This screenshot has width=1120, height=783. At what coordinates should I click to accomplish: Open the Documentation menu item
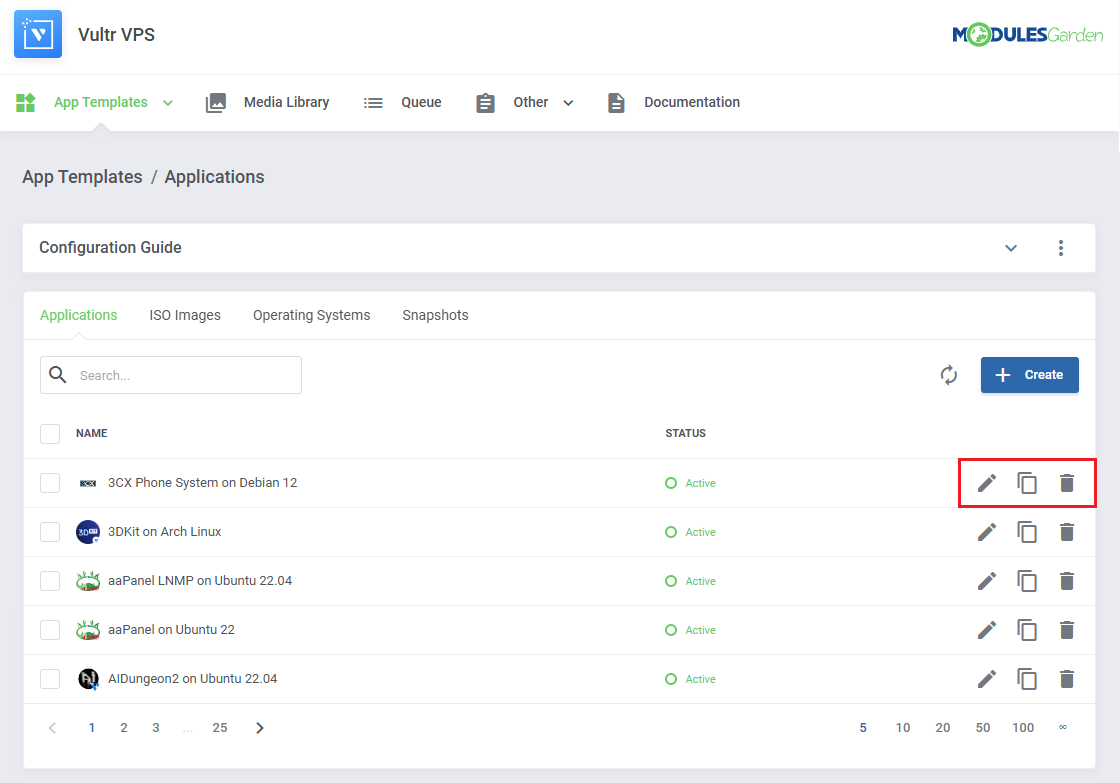coord(692,102)
